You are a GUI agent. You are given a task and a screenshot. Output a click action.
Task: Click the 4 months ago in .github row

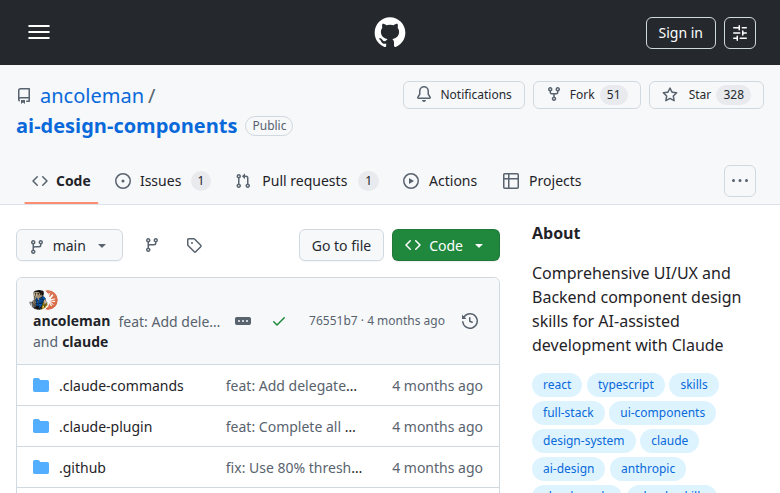coord(437,468)
